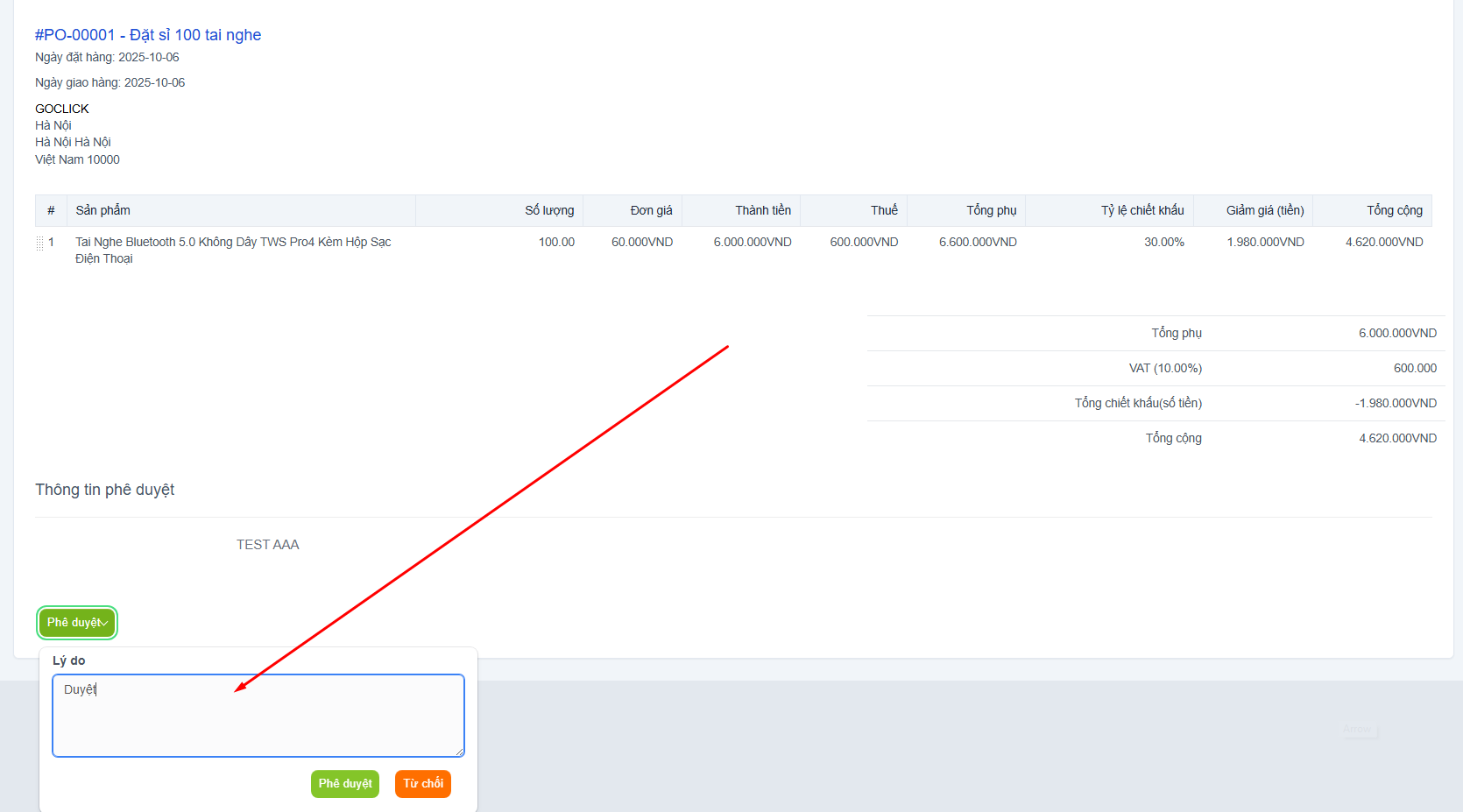Click the Số lượng column header
This screenshot has height=812, width=1463.
click(x=549, y=210)
